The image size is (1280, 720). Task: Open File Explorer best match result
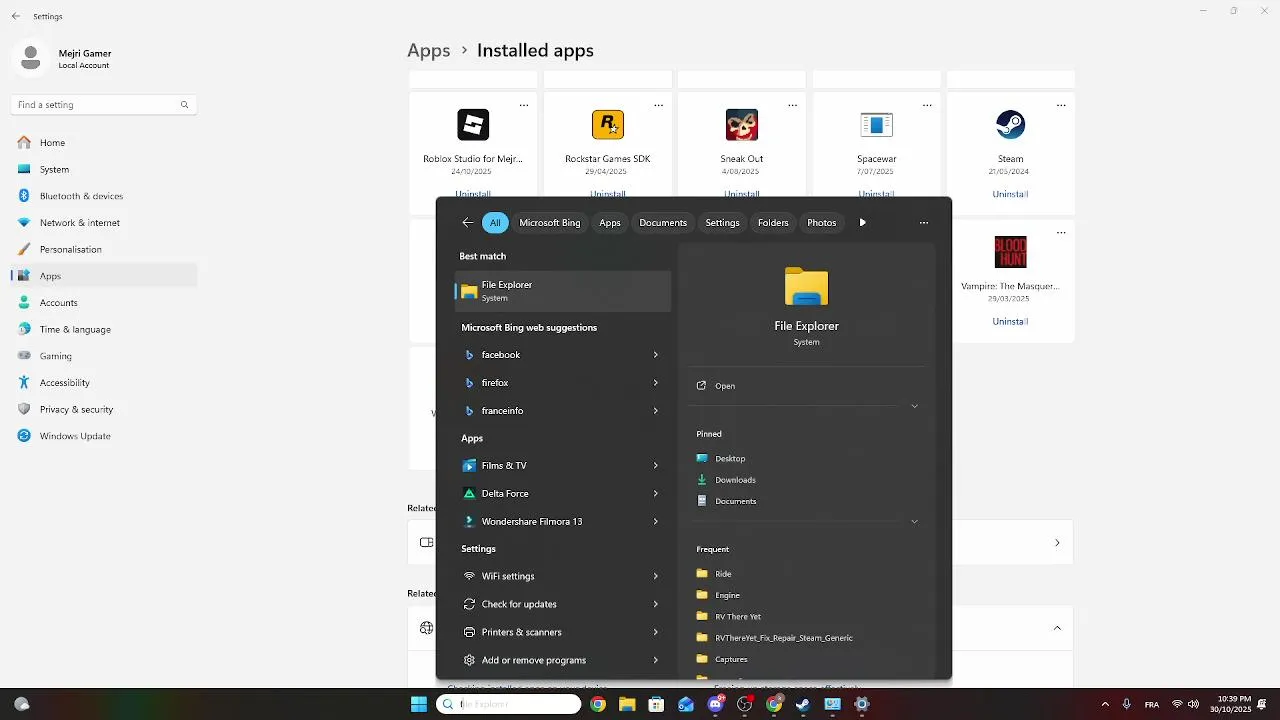563,290
